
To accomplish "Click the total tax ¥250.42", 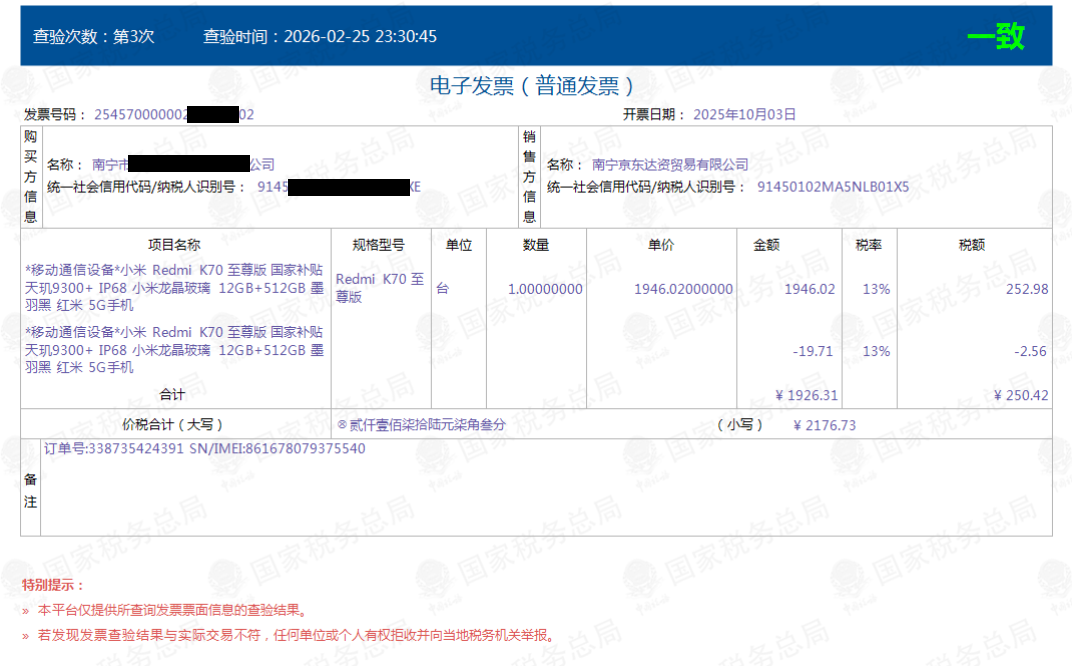I will [x=1020, y=396].
